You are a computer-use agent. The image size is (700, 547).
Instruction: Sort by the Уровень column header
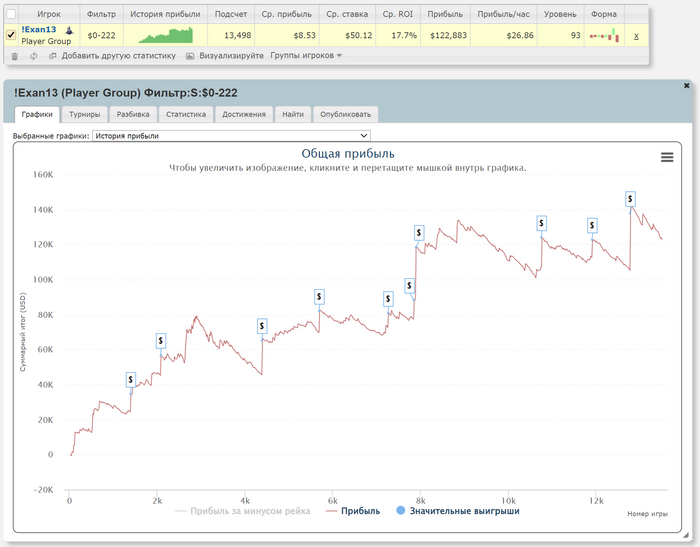(x=560, y=14)
